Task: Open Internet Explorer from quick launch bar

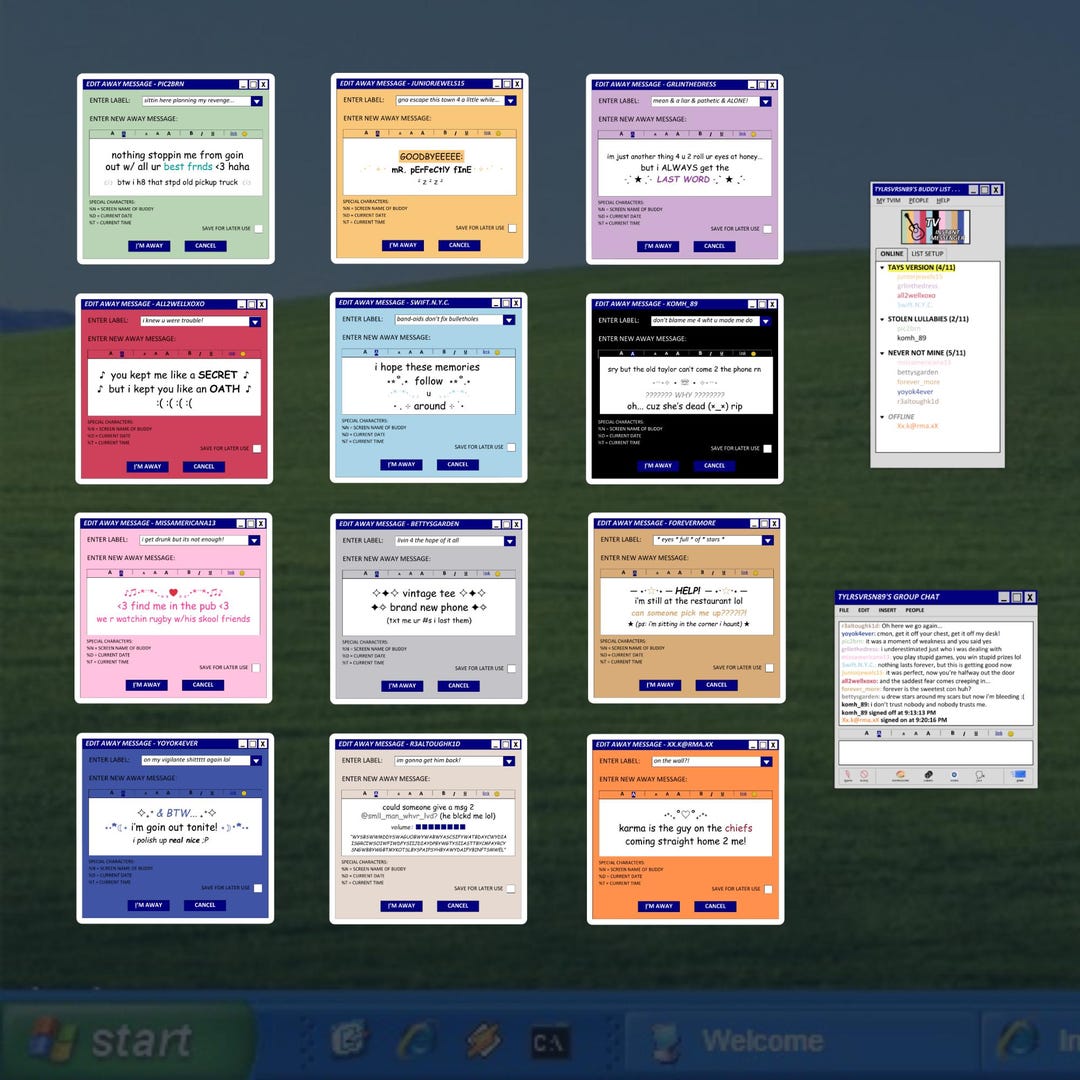Action: (415, 1041)
